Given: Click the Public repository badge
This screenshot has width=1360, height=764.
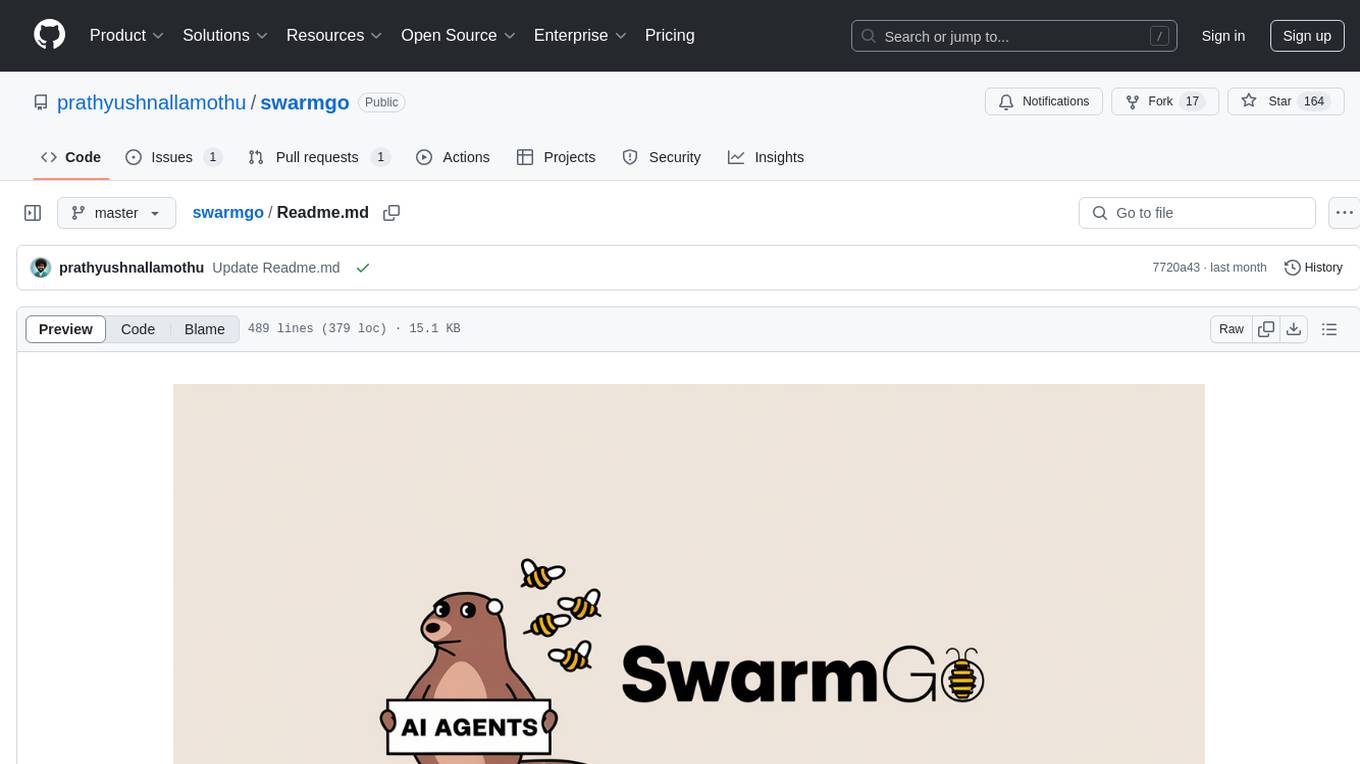Looking at the screenshot, I should pos(381,102).
